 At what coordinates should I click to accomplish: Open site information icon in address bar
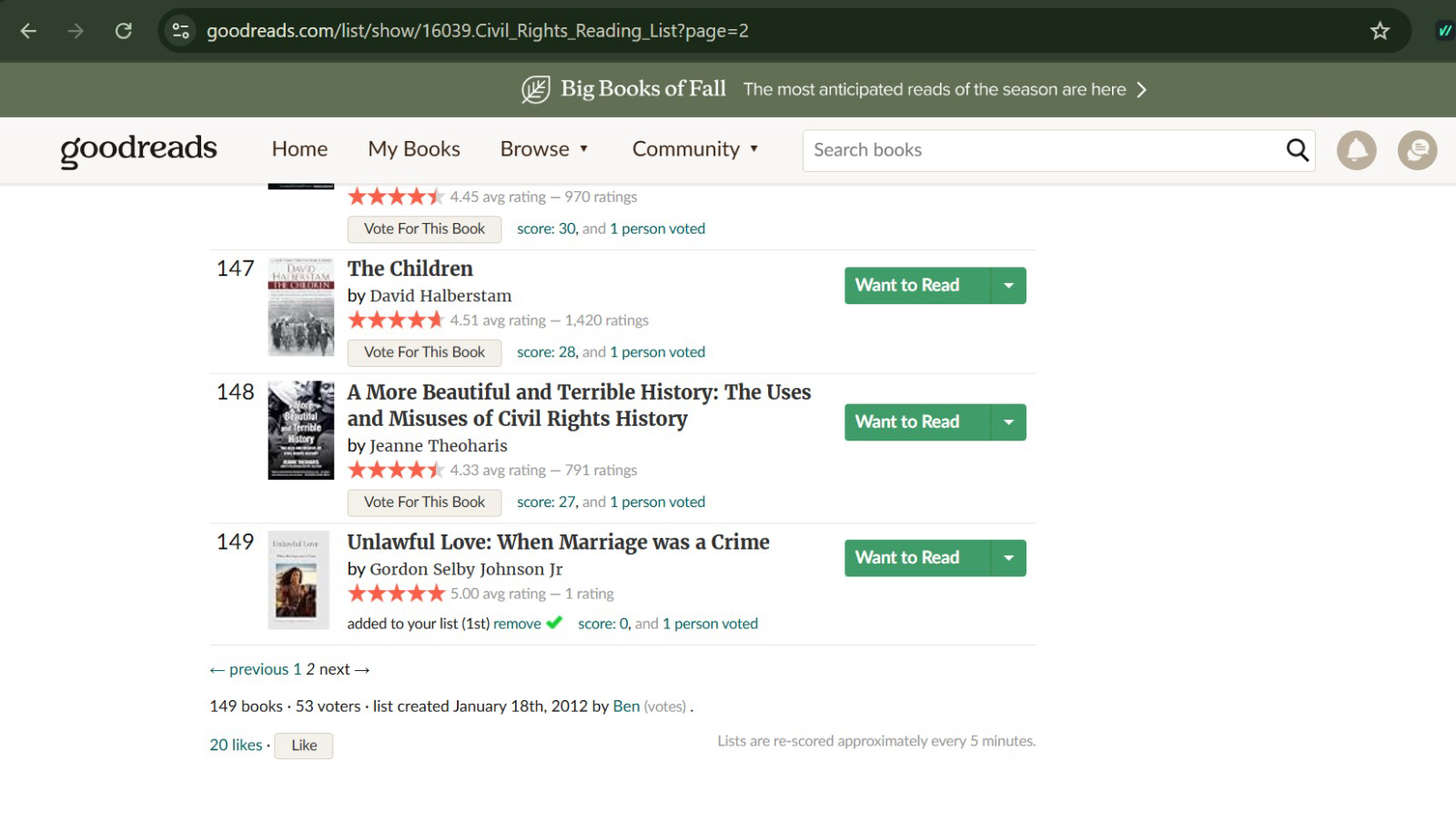coord(181,31)
